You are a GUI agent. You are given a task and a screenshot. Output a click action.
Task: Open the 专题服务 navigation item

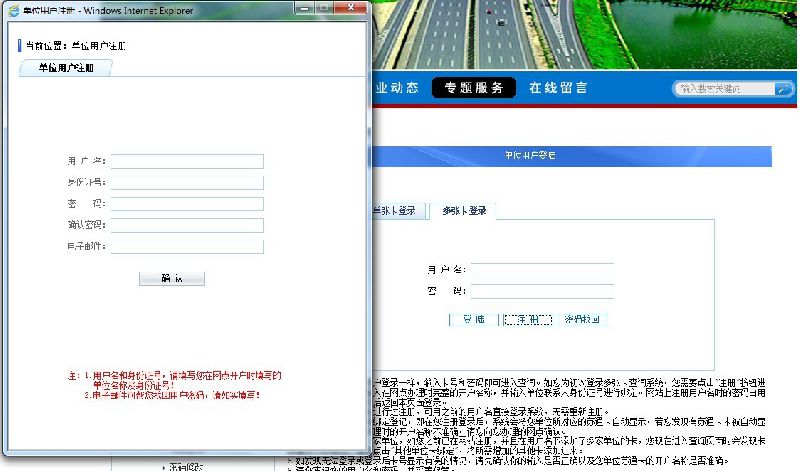coord(474,88)
